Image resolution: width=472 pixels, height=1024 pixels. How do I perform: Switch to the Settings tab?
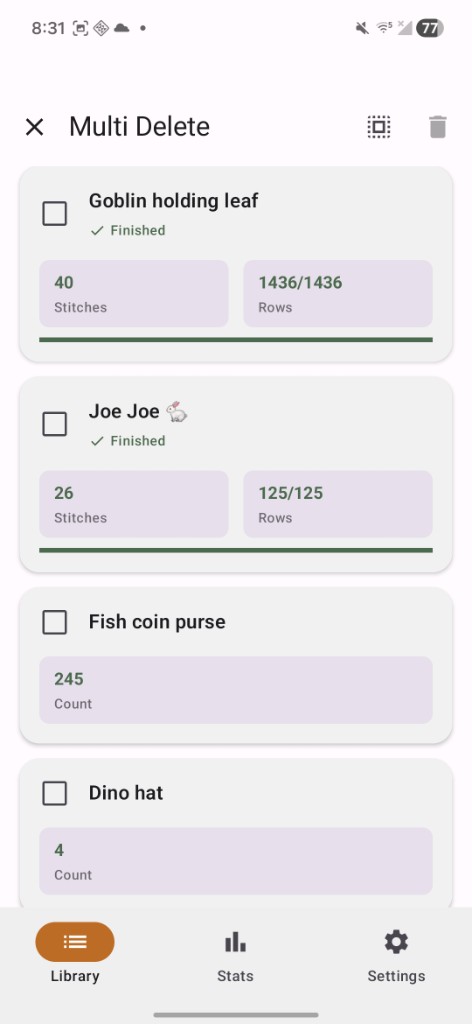click(x=396, y=953)
